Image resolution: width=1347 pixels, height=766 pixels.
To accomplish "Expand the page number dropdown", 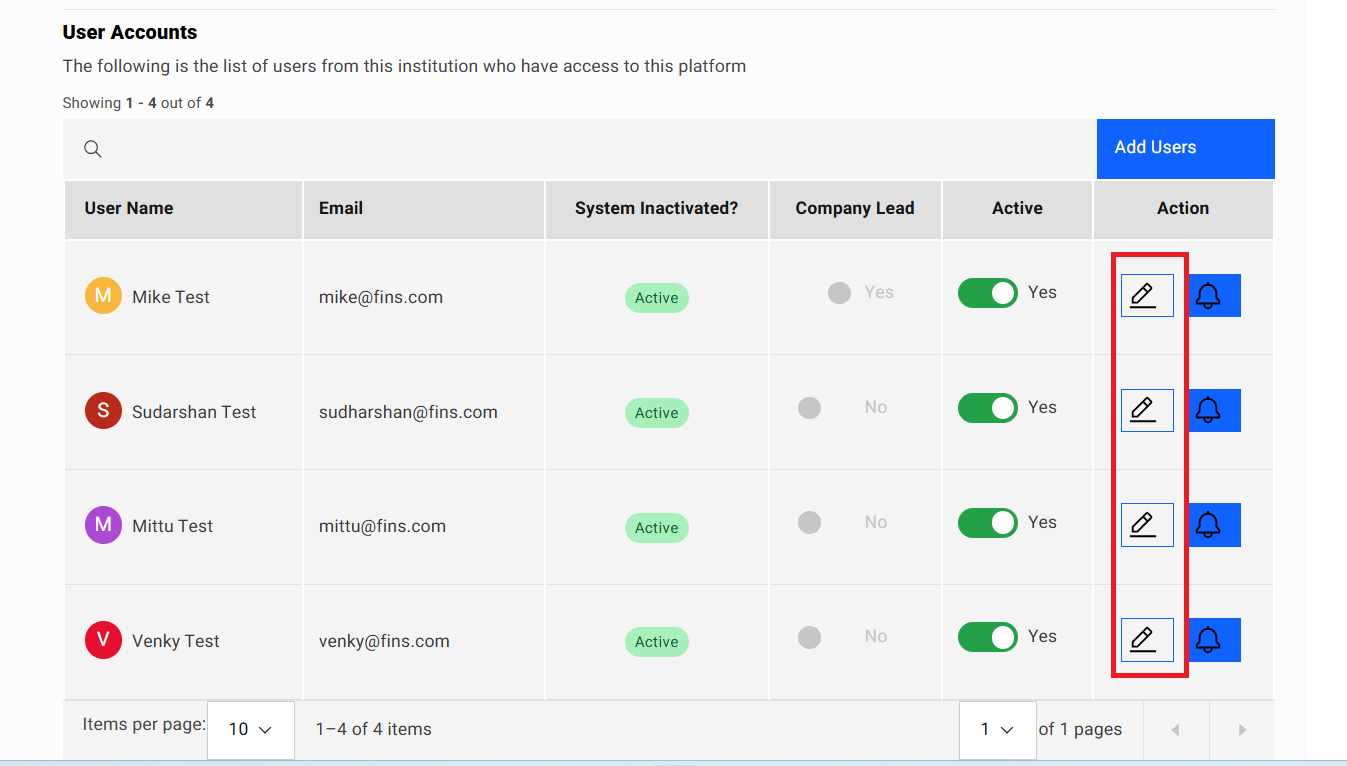I will coord(996,729).
